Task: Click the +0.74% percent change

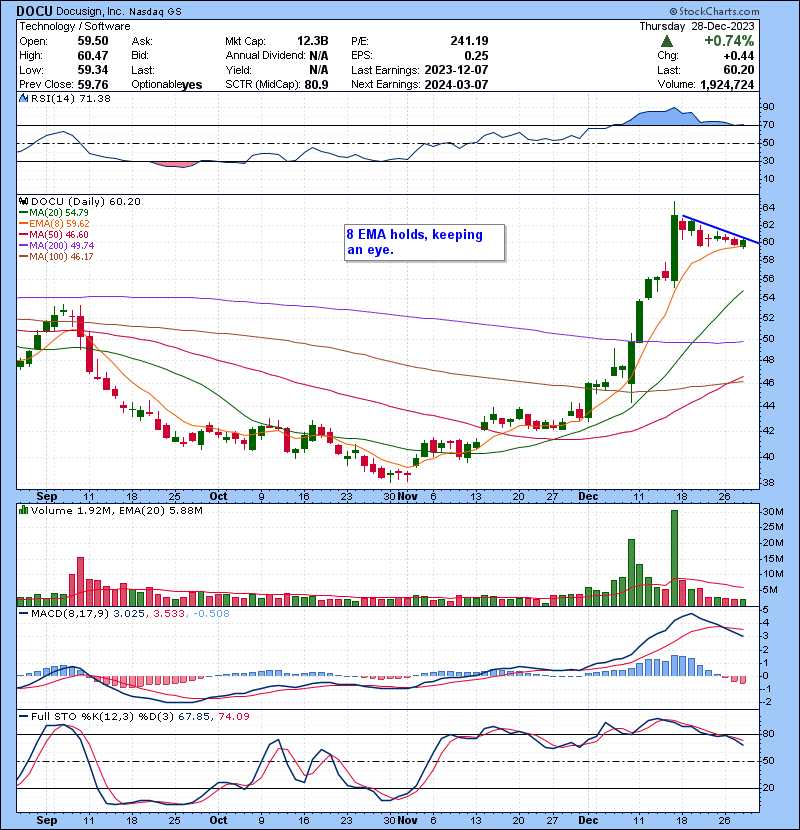Action: [x=729, y=41]
